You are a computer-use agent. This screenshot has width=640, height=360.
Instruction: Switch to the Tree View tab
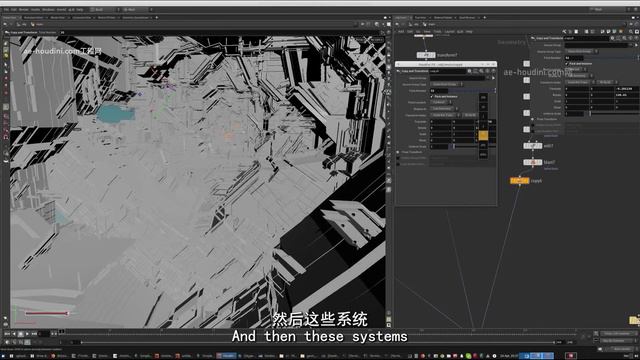(420, 18)
